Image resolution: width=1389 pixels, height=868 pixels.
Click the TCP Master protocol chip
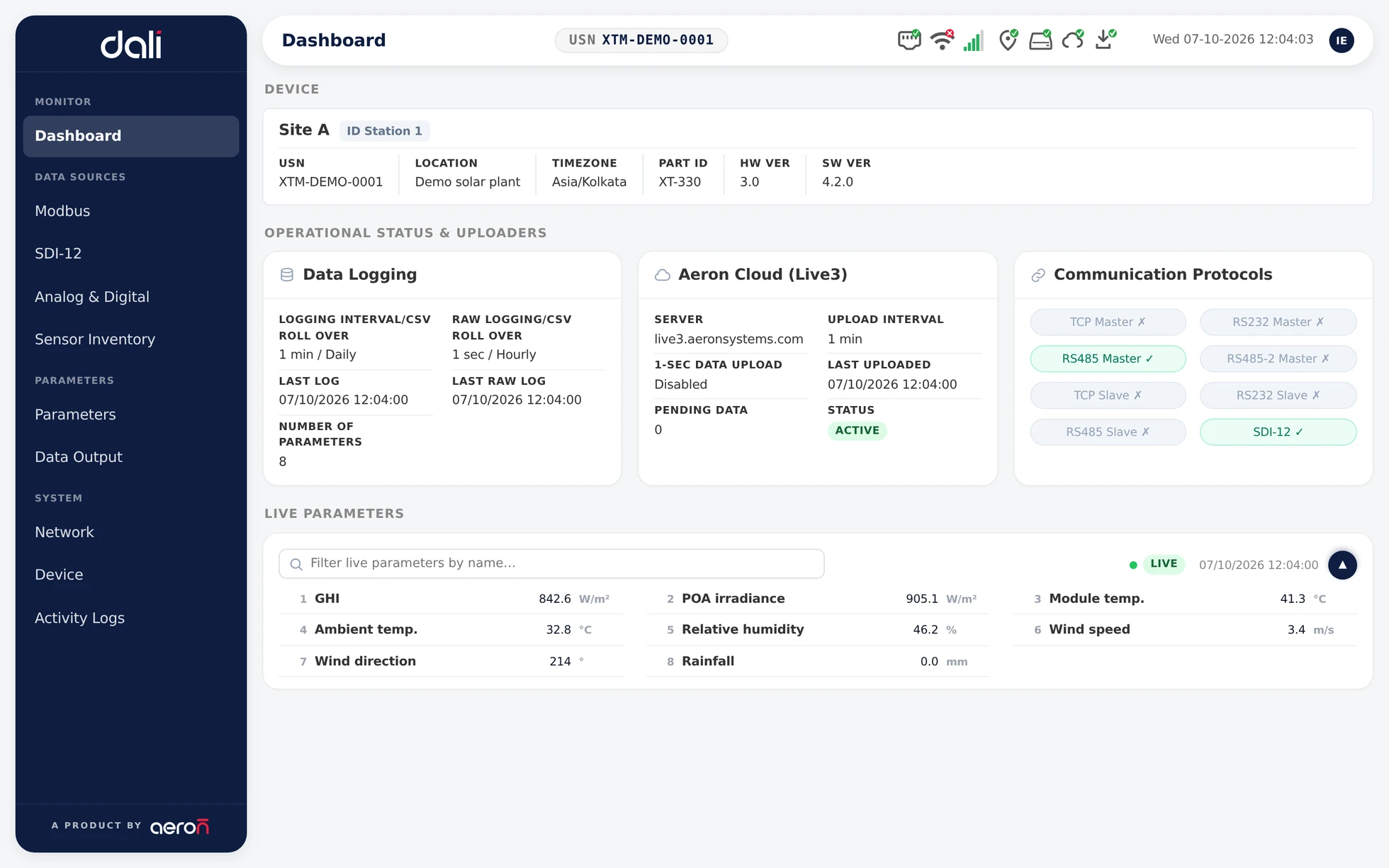1108,322
